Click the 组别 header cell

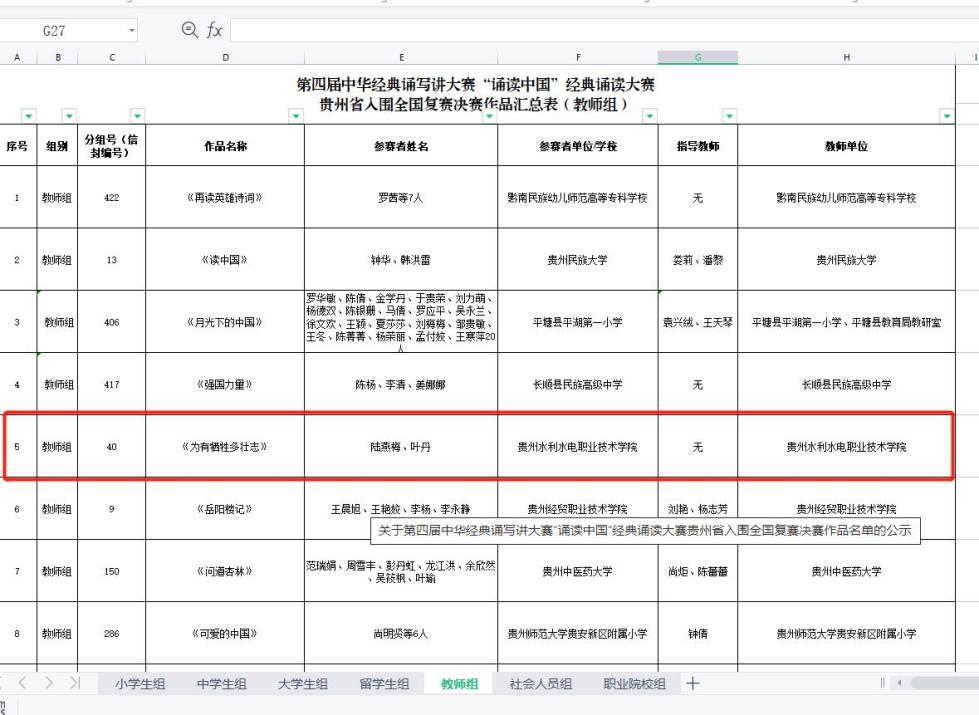57,145
